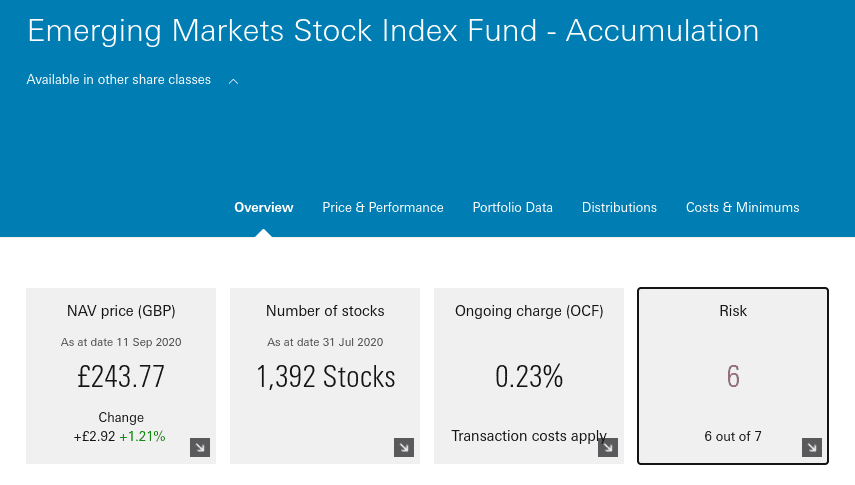Screen dimensions: 855x485
Task: Expand Available in other share classes
Action: (118, 80)
